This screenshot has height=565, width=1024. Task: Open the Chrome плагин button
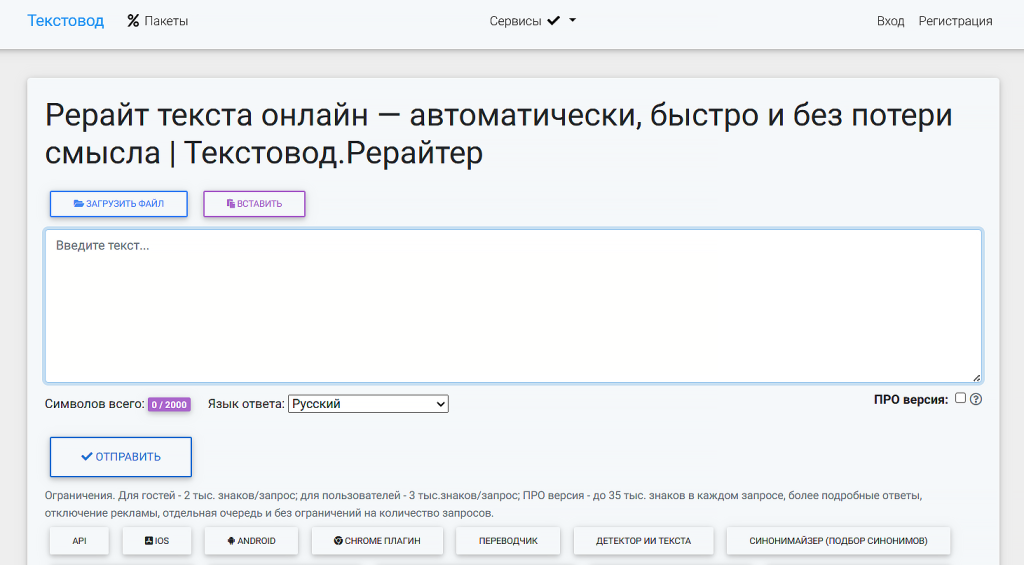[x=377, y=541]
